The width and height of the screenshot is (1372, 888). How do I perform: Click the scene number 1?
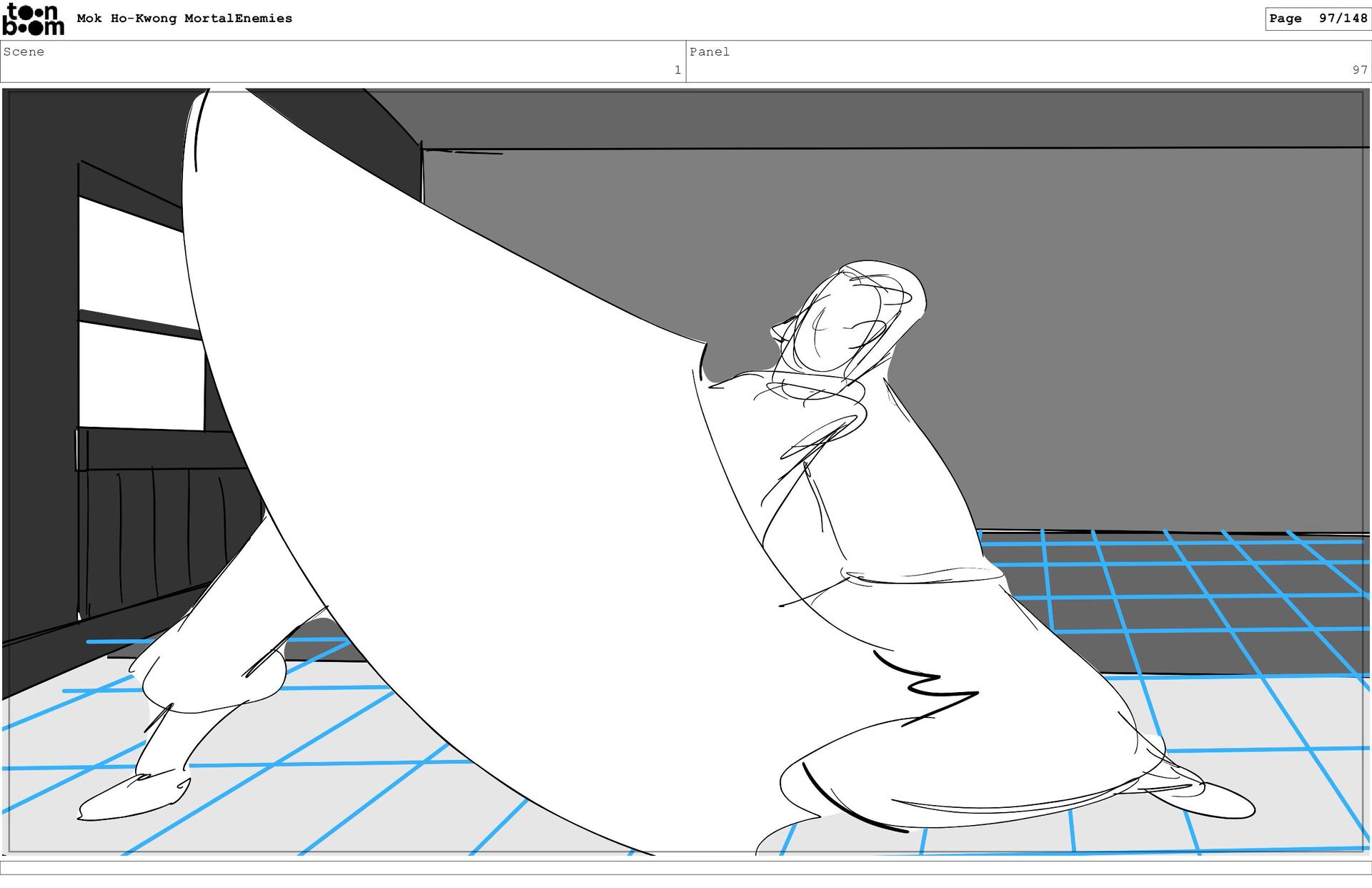click(677, 70)
